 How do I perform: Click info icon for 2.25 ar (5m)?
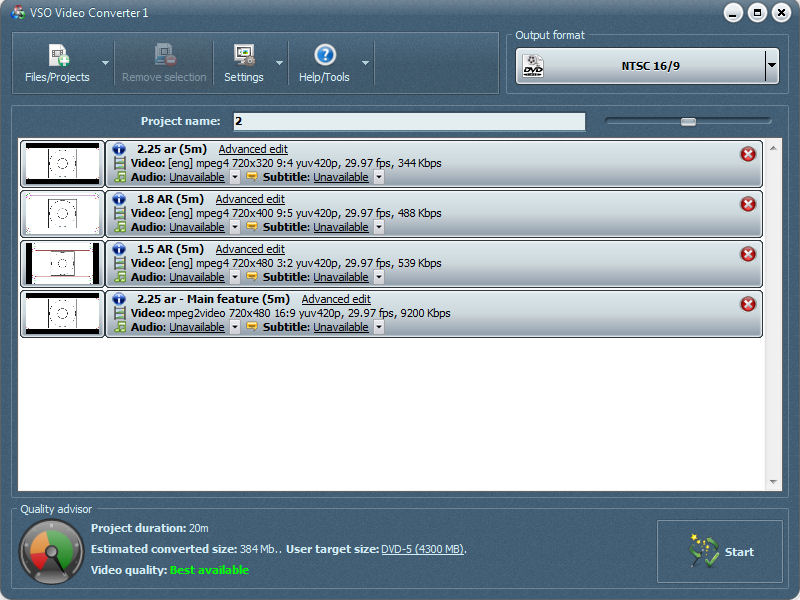[x=119, y=149]
